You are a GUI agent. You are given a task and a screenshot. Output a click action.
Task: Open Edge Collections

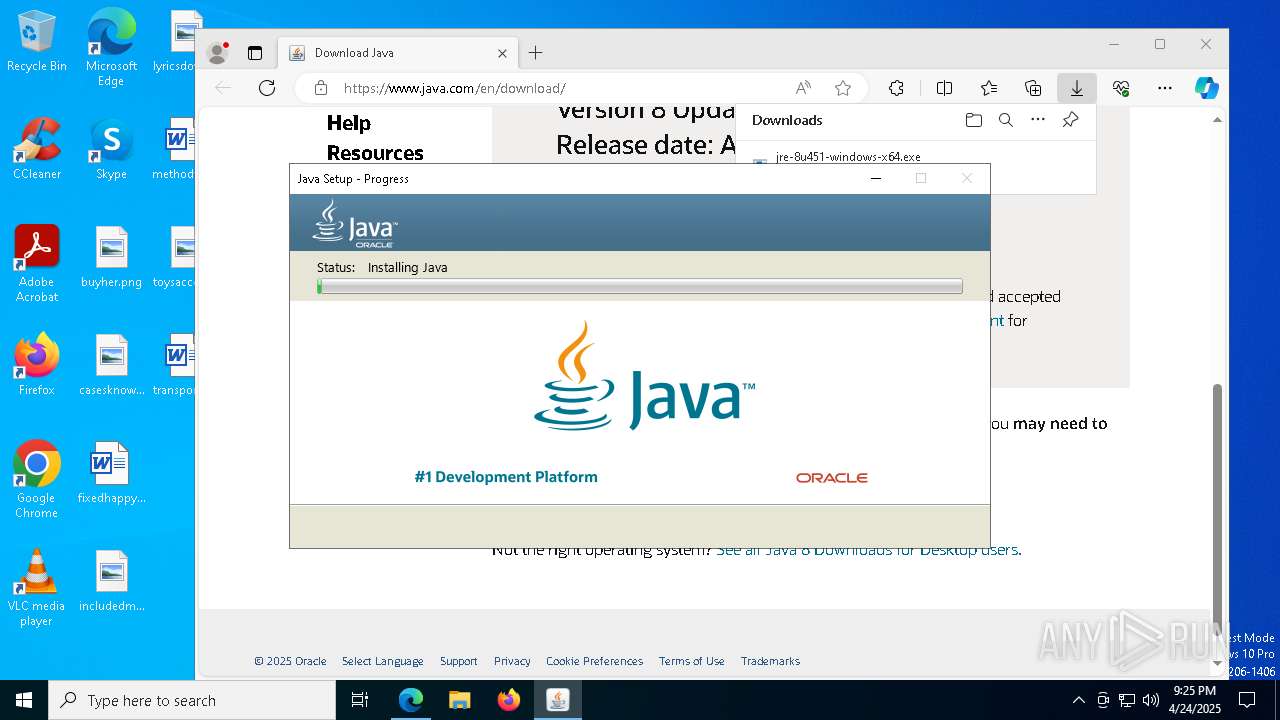(x=1033, y=88)
